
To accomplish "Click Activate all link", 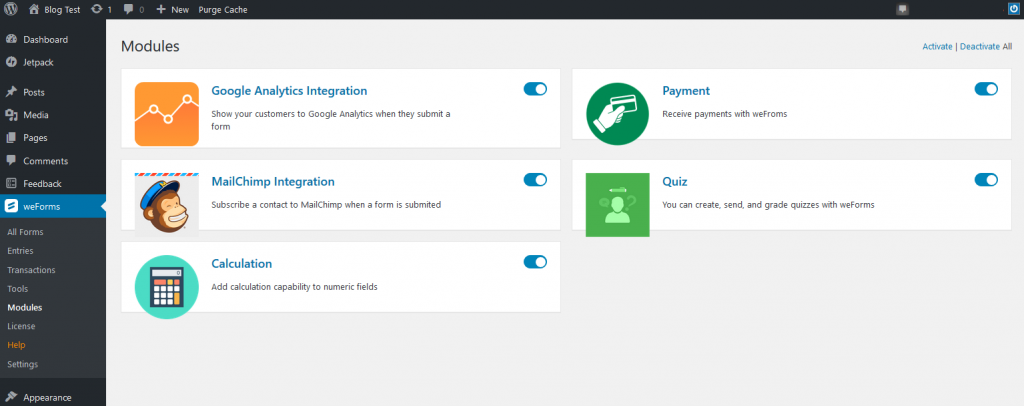I will 937,46.
